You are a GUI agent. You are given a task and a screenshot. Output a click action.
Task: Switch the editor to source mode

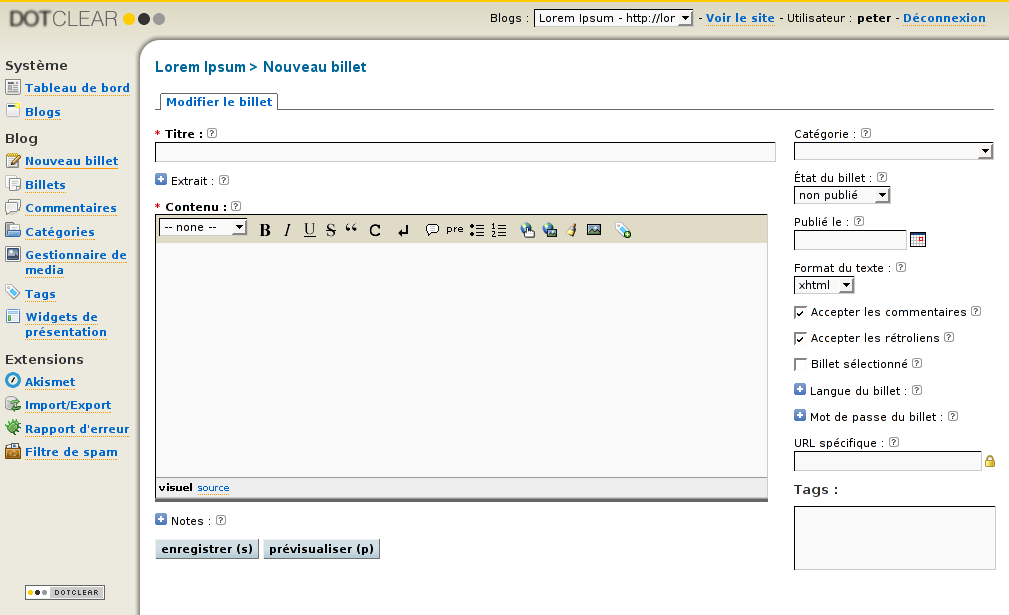pyautogui.click(x=213, y=488)
